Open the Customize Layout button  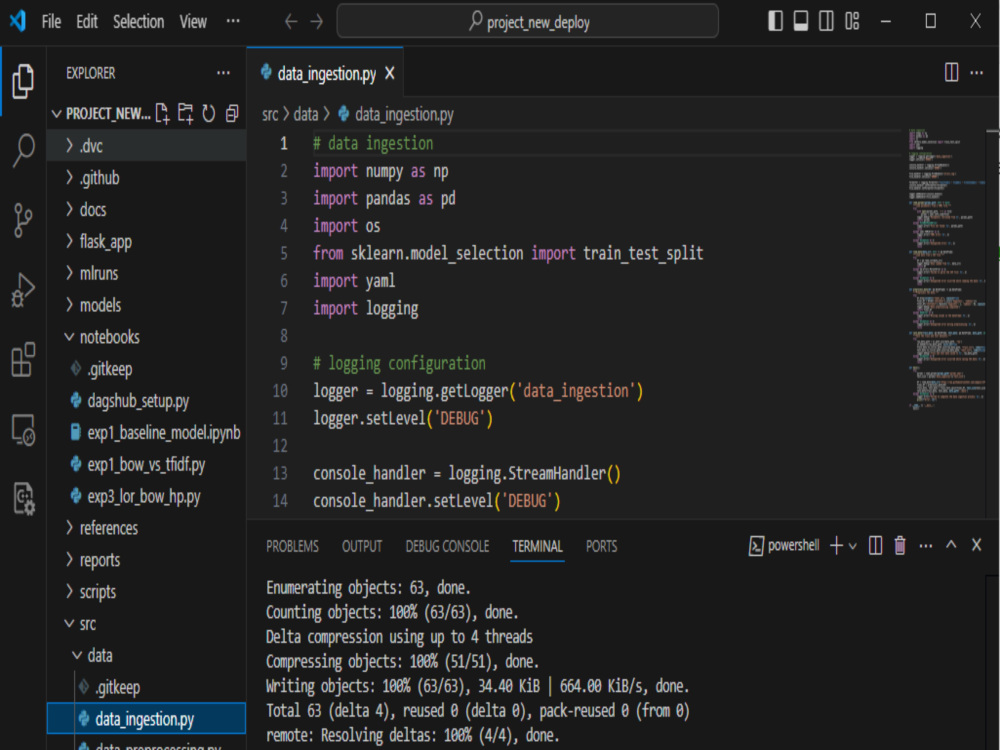click(852, 21)
